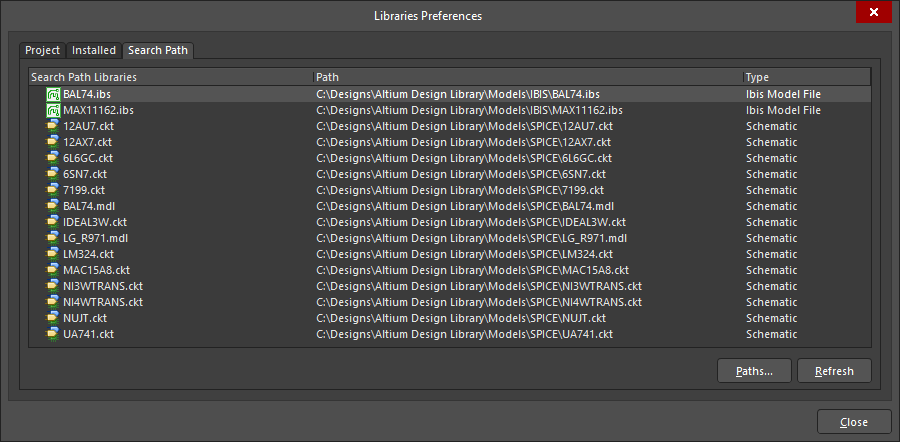Select the Search Path tab
The width and height of the screenshot is (900, 442).
158,51
